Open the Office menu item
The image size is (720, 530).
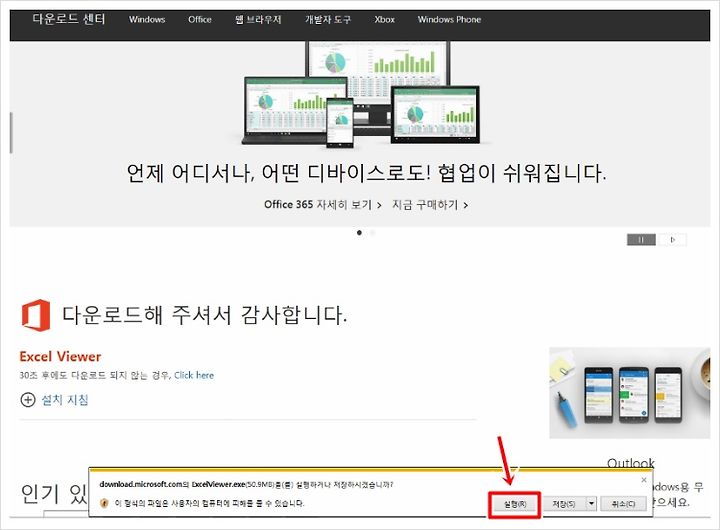tap(200, 19)
